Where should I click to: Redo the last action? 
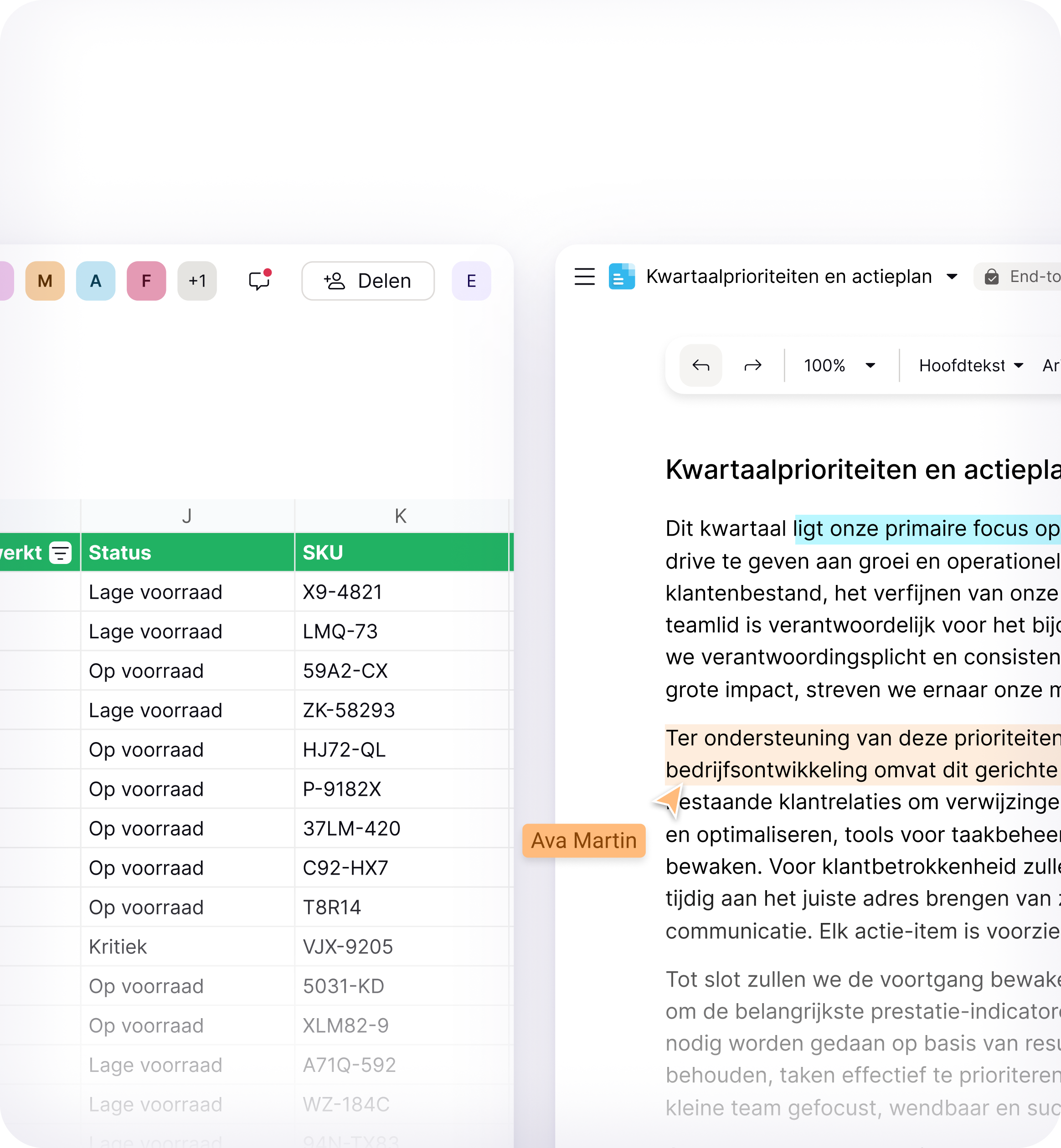click(x=753, y=365)
